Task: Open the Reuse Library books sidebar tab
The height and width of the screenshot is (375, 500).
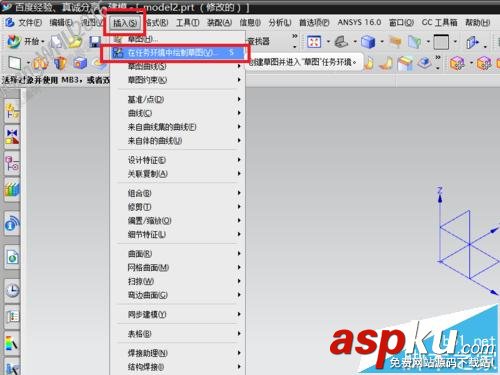Action: point(12,189)
